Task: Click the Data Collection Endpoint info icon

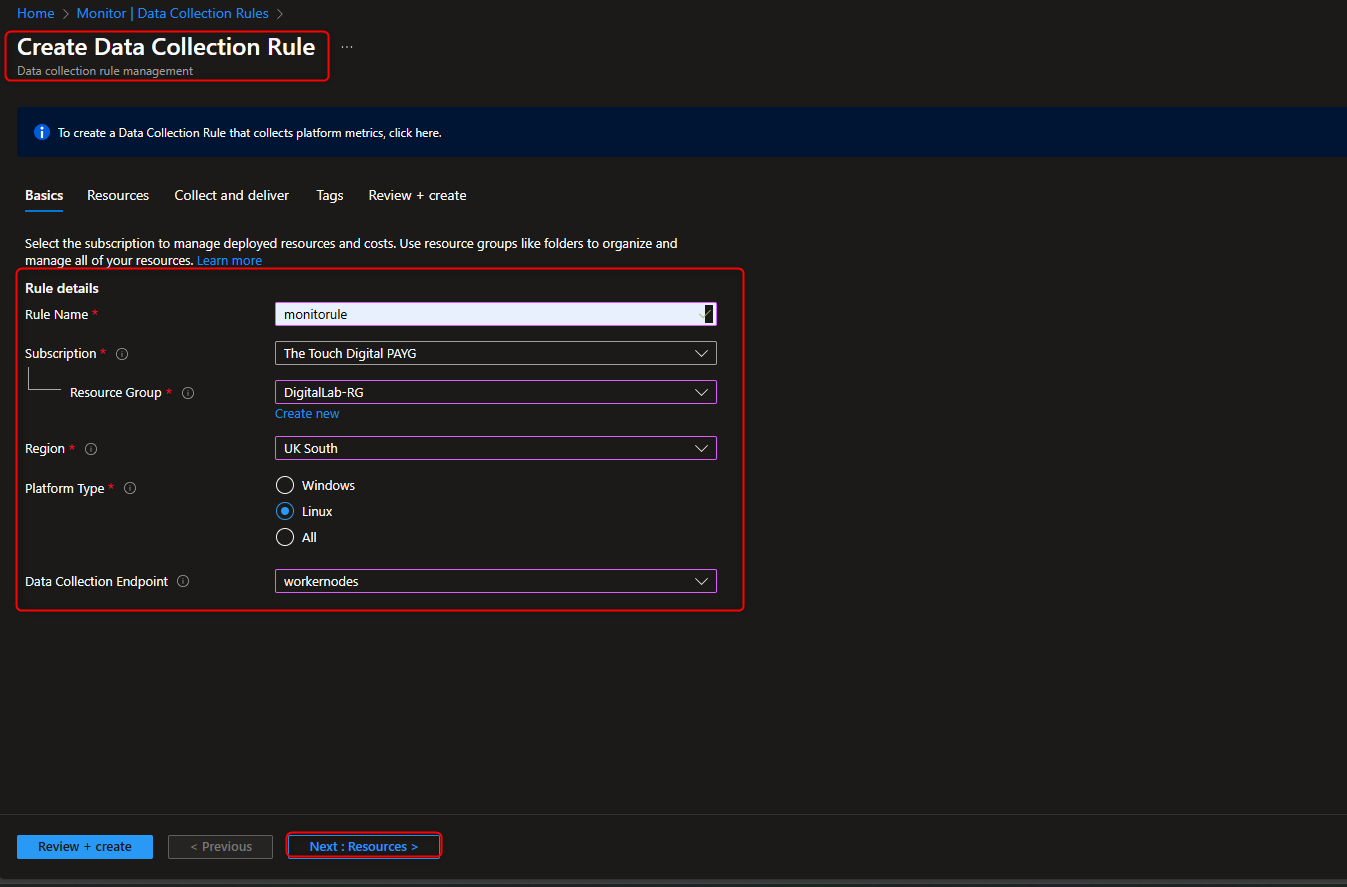Action: coord(183,581)
